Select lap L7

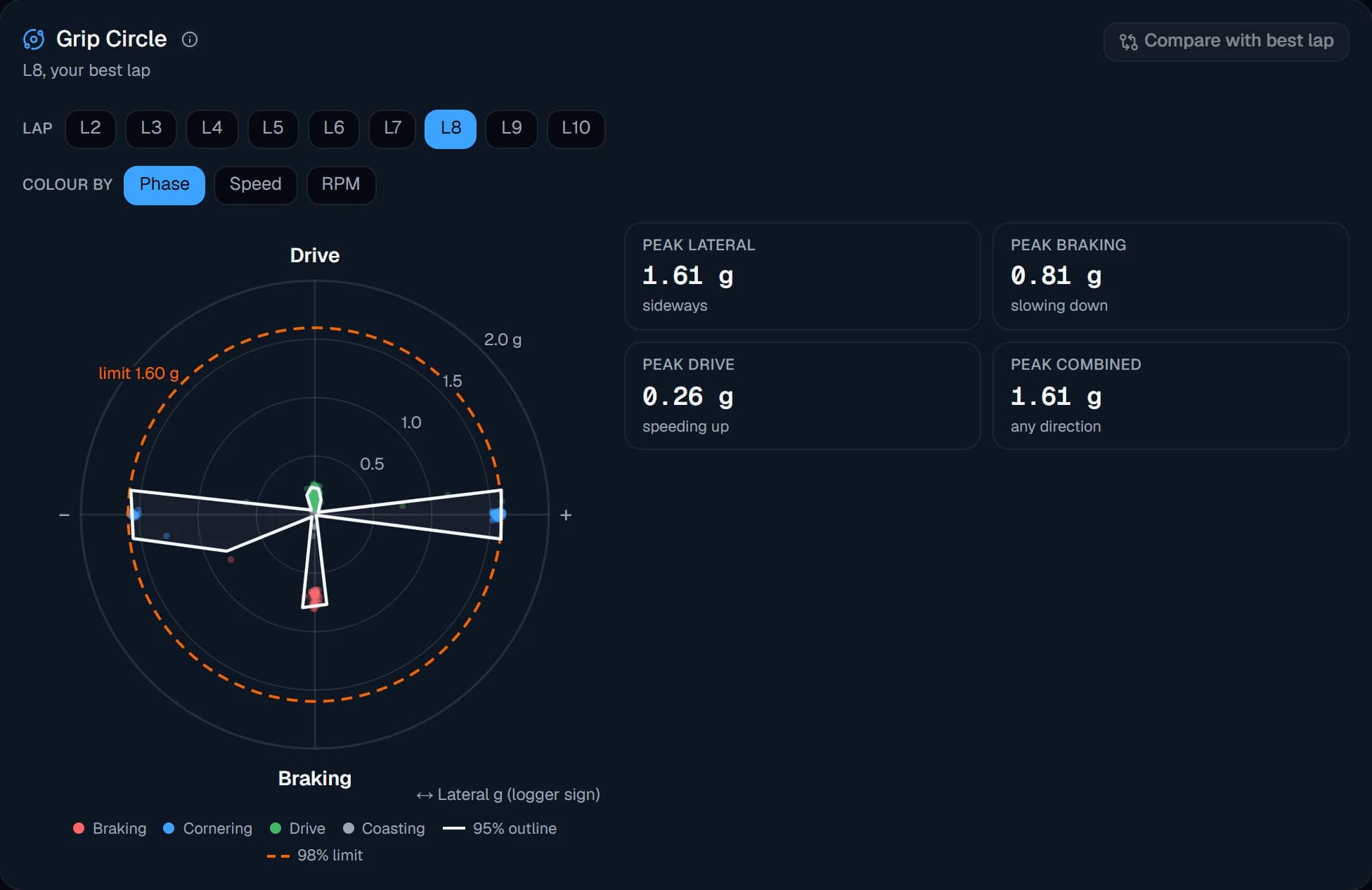pyautogui.click(x=392, y=128)
